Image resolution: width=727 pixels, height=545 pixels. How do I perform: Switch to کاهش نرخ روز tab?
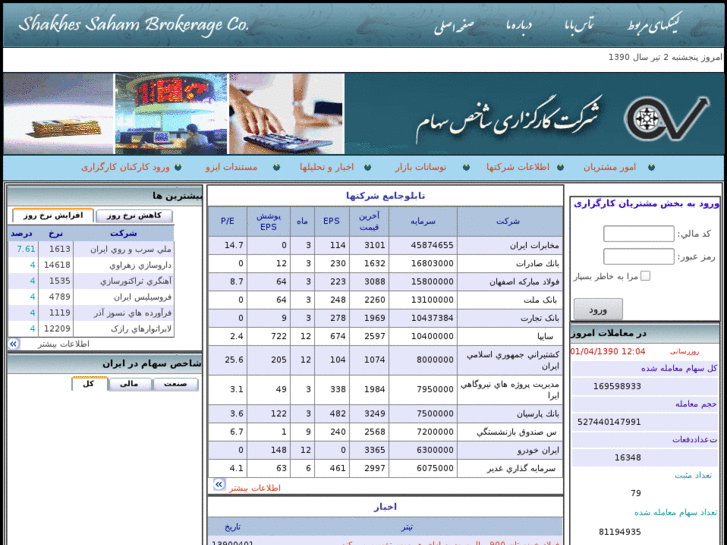click(134, 216)
